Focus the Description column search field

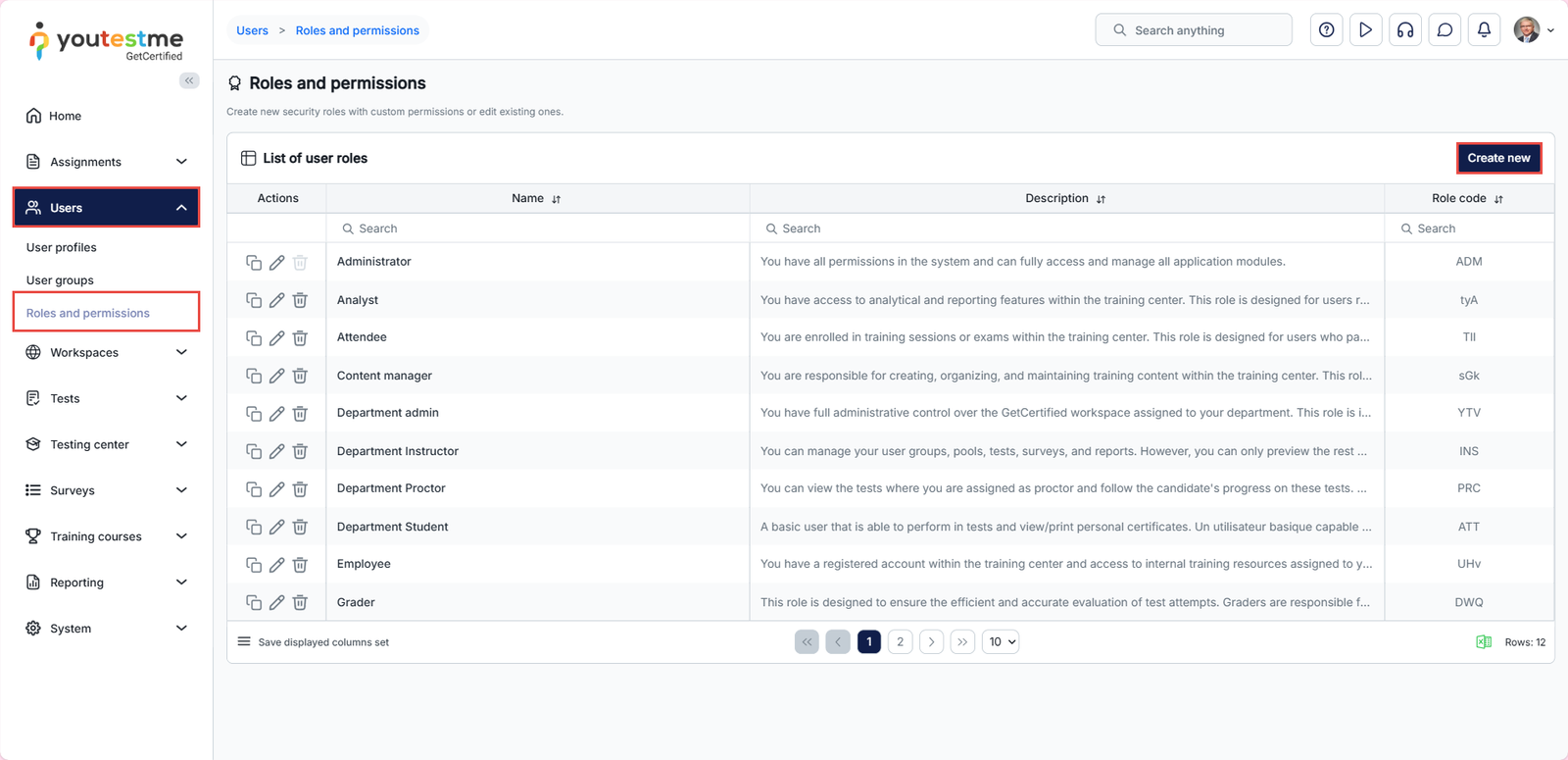click(x=1067, y=228)
